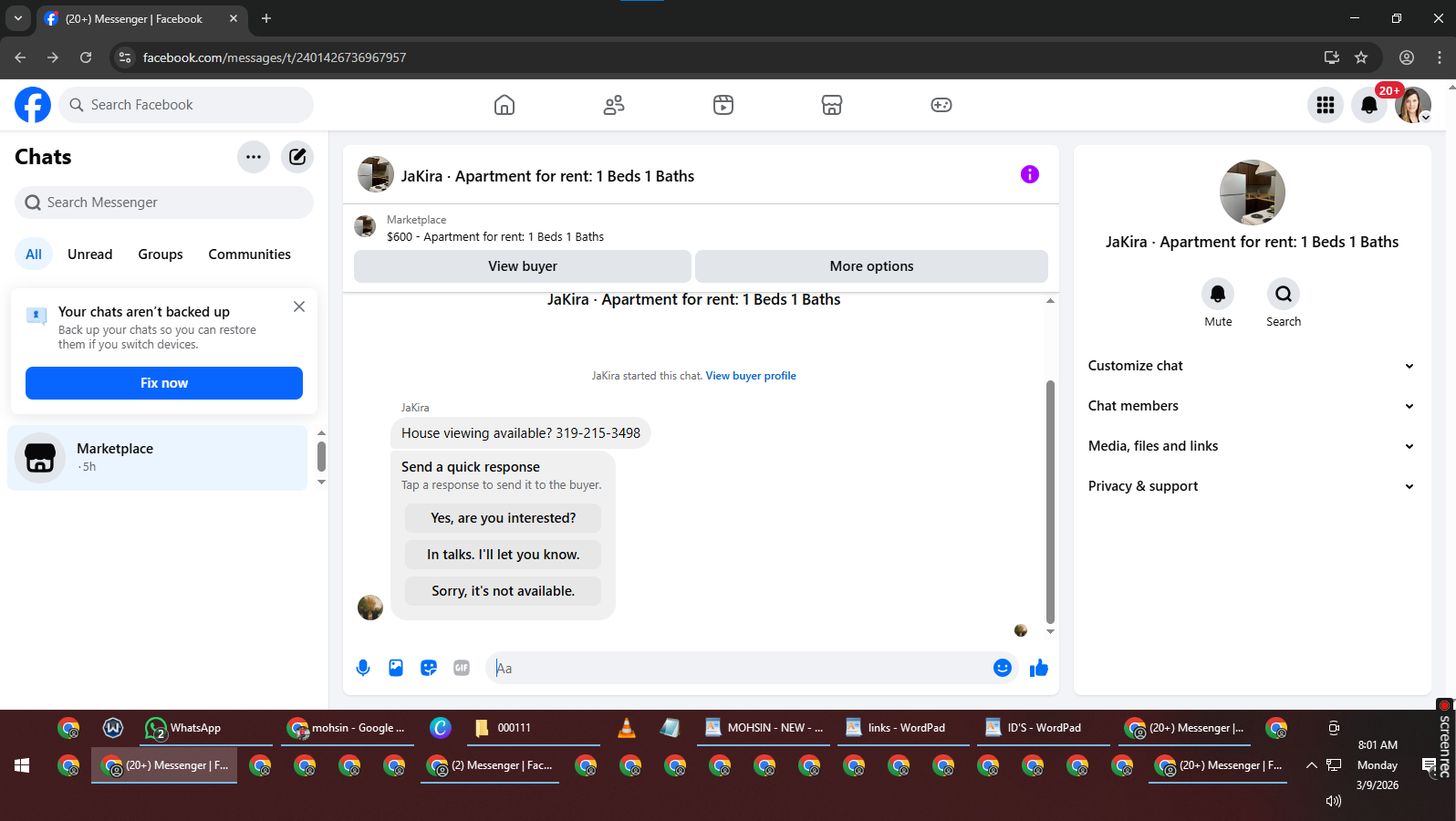
Task: Open Chrome three-dot menu
Action: tap(1440, 57)
